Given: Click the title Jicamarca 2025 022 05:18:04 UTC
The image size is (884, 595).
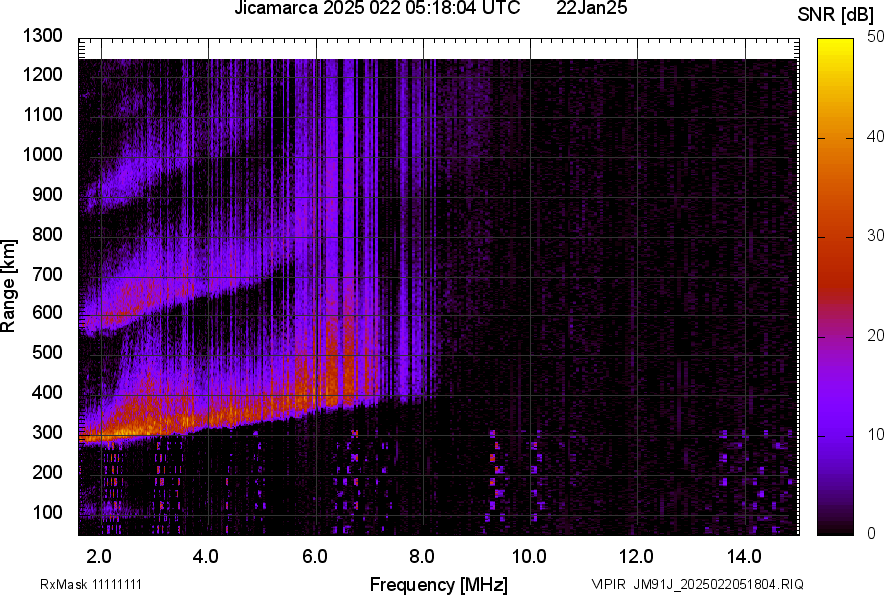Looking at the screenshot, I should (x=376, y=11).
